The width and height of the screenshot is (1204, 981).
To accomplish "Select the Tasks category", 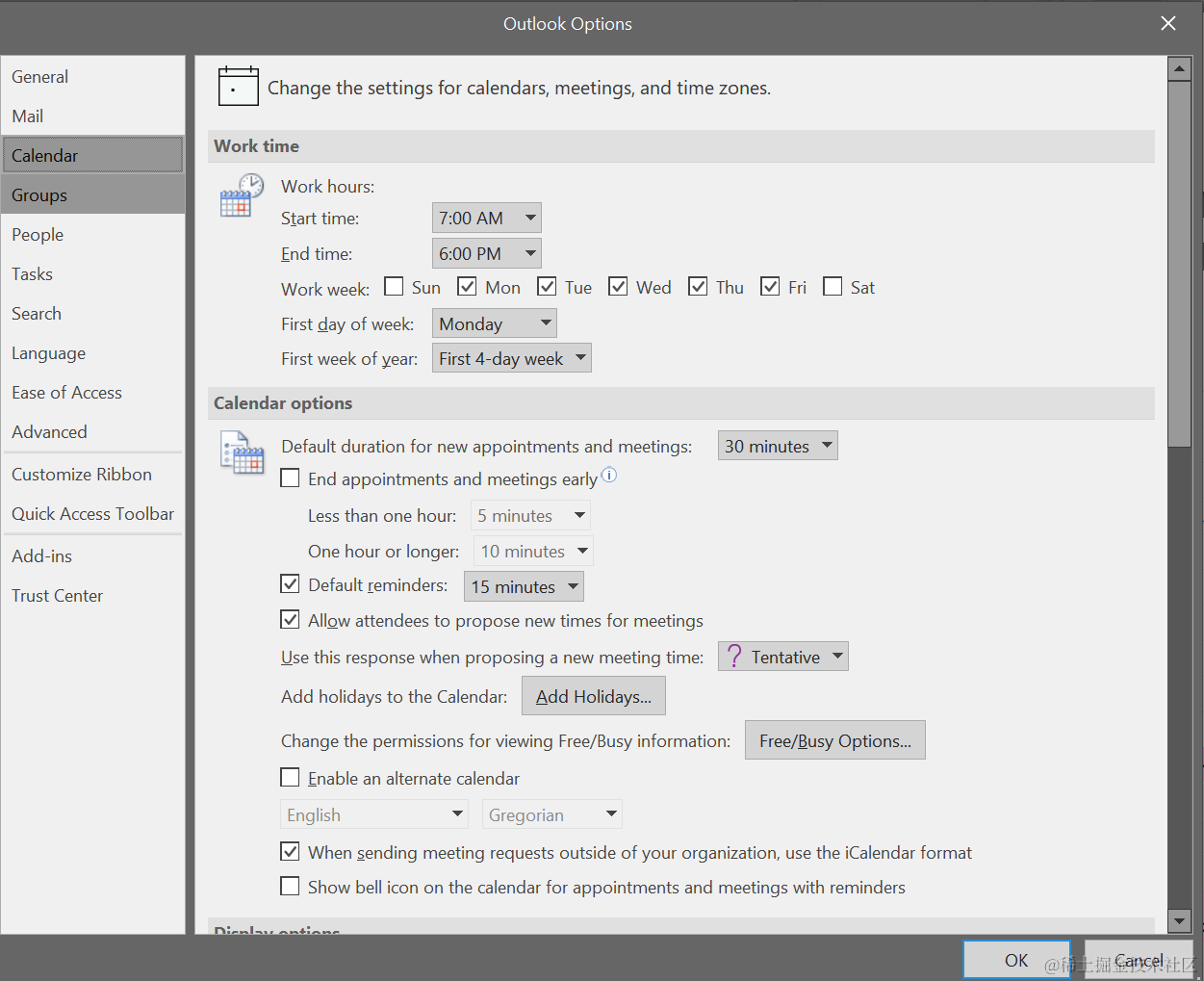I will [92, 273].
